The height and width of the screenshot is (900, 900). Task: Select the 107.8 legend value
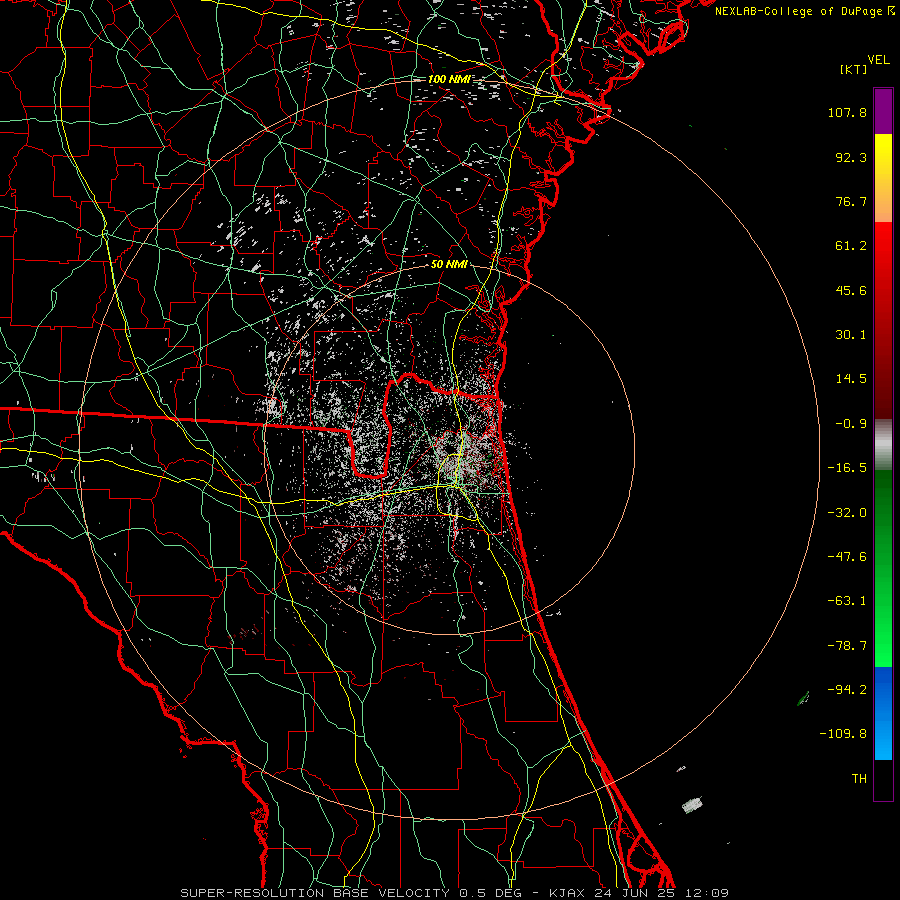847,112
